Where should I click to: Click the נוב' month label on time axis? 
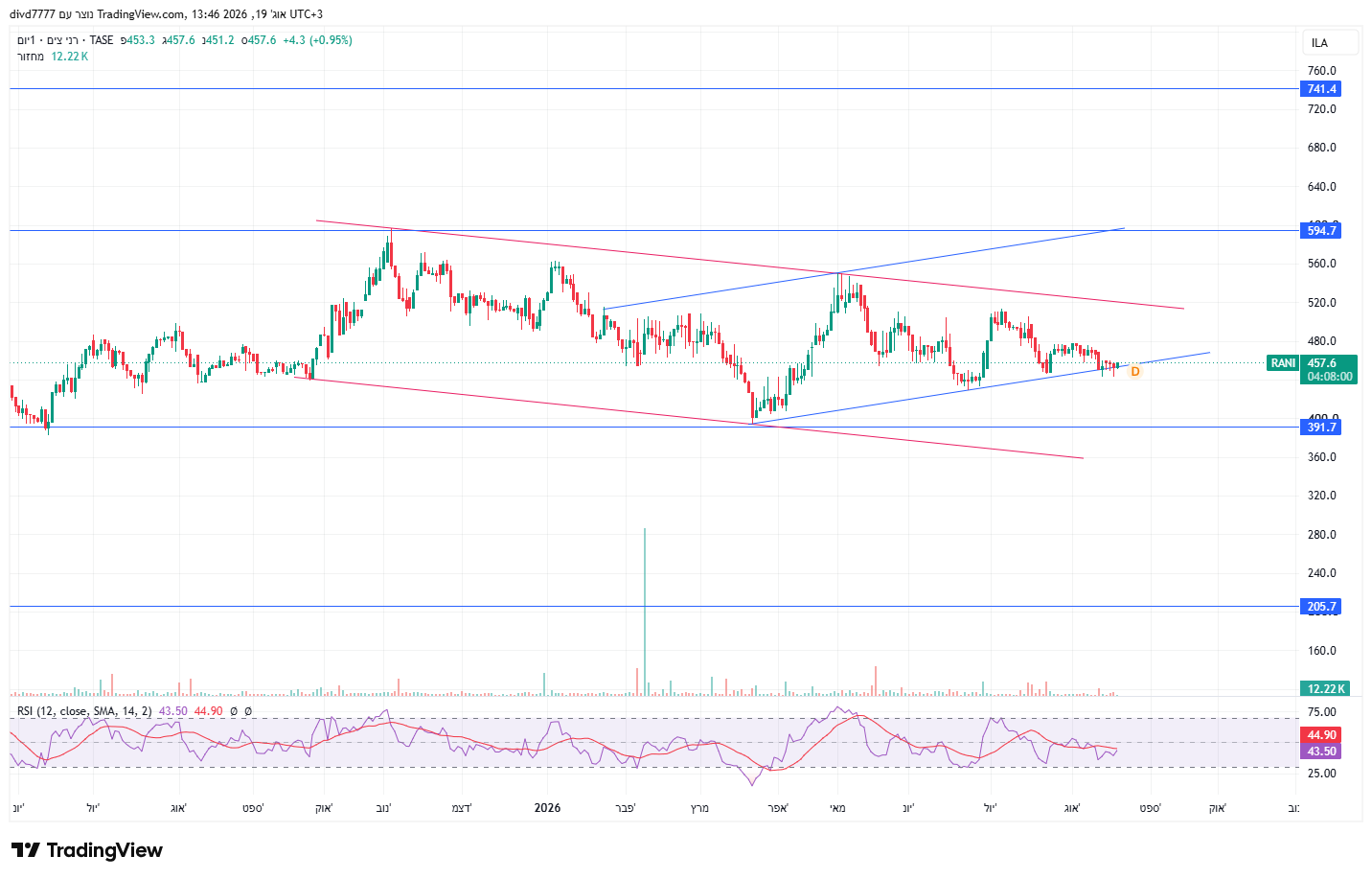coord(383,808)
